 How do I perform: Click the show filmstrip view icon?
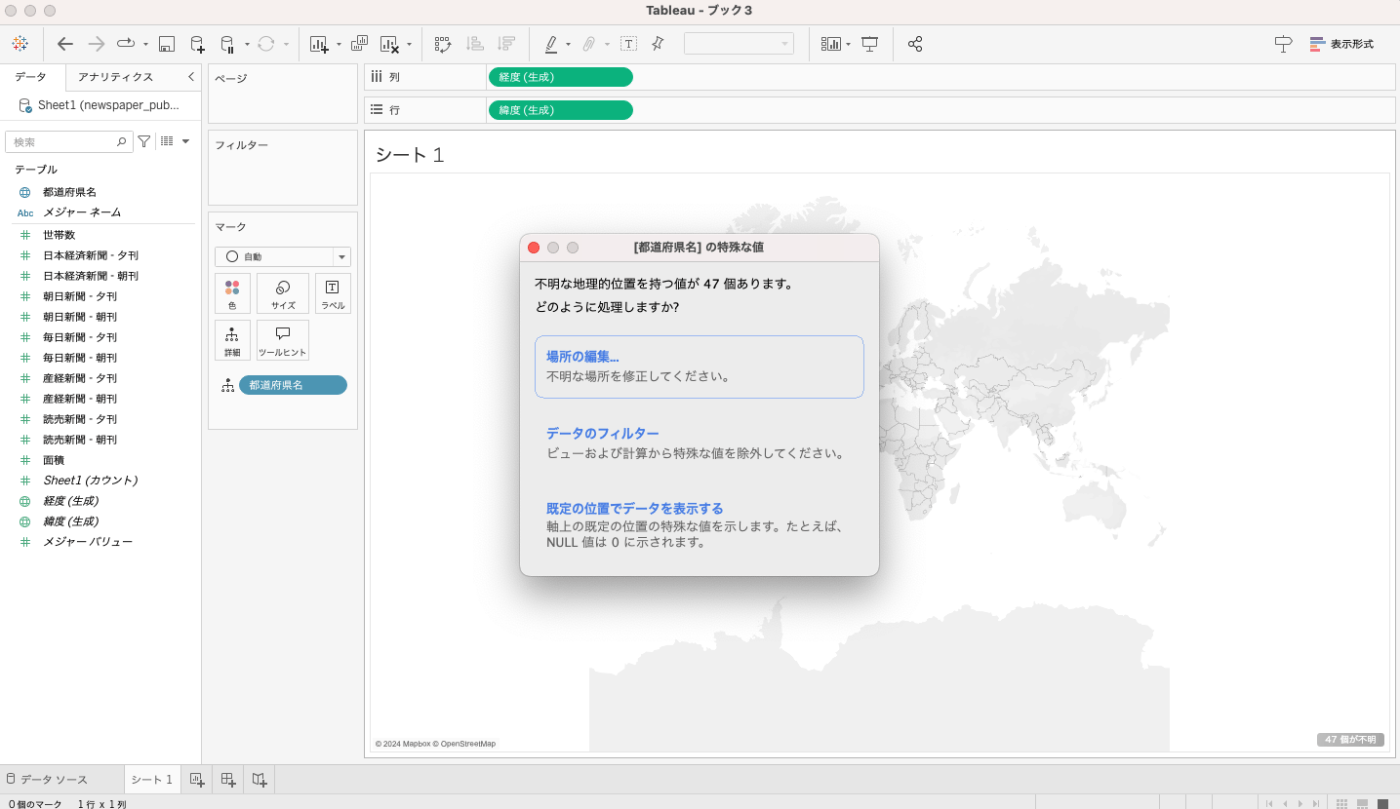coord(1362,803)
